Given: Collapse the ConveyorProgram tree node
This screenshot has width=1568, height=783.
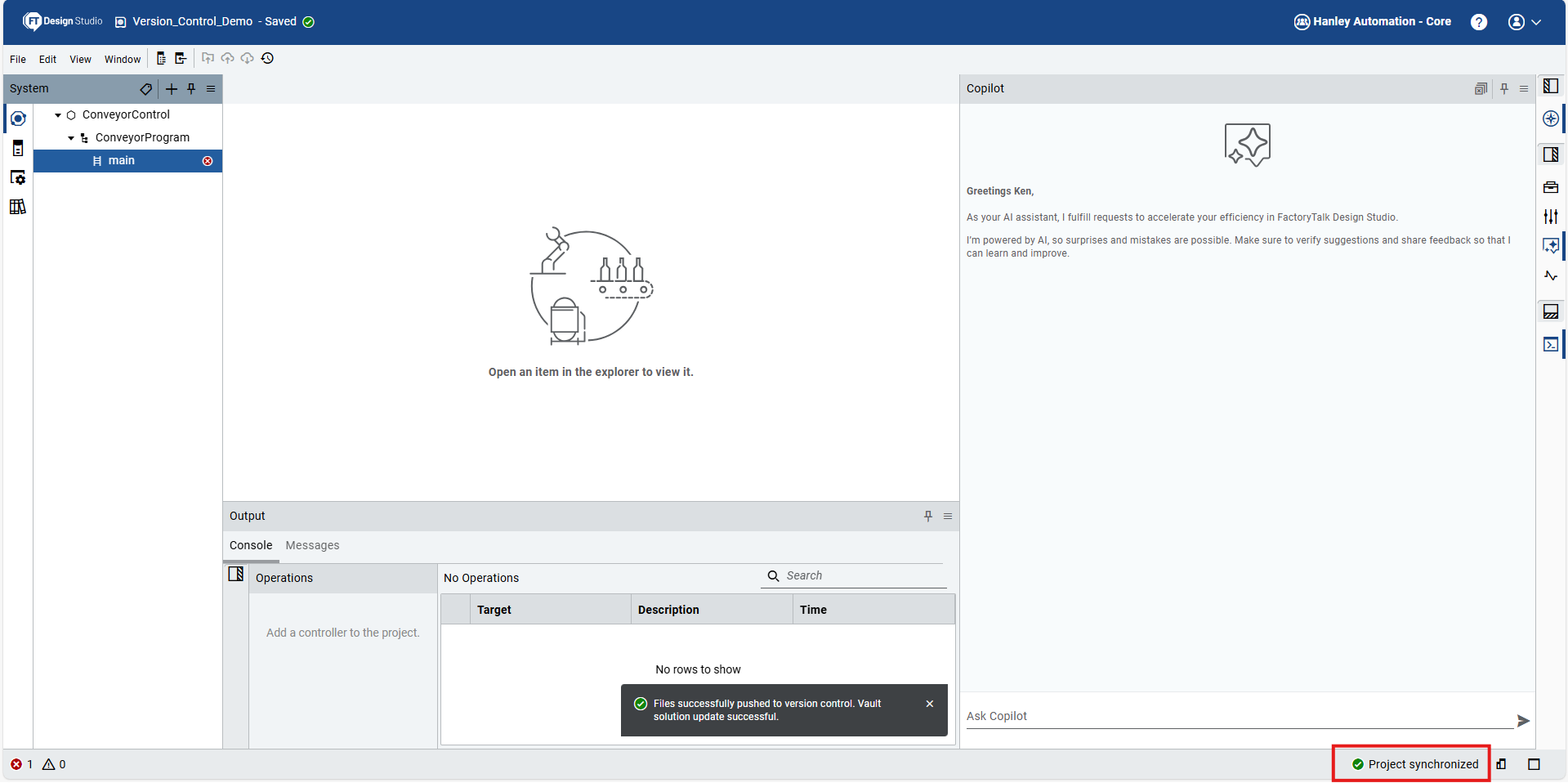Looking at the screenshot, I should (71, 138).
